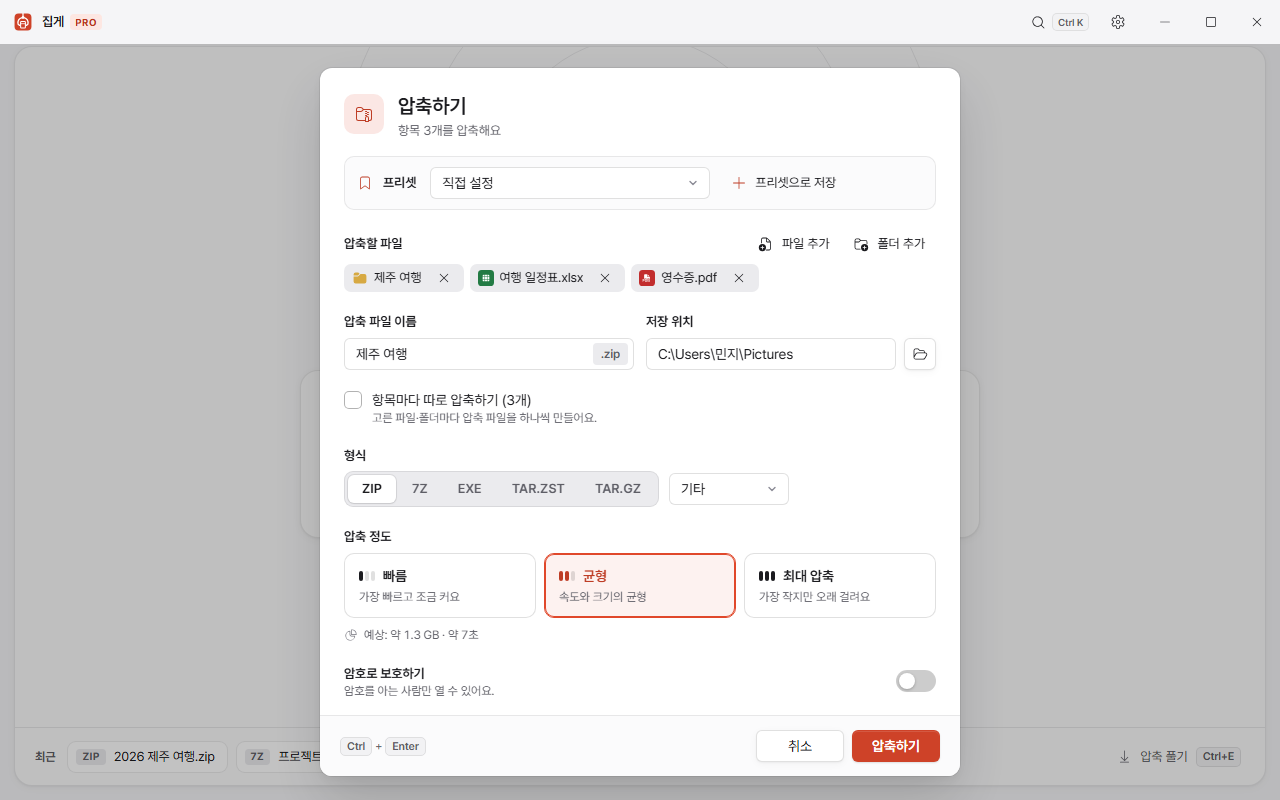Remove 여행 일정표.xlsx from the list
Image resolution: width=1280 pixels, height=800 pixels.
tap(605, 278)
